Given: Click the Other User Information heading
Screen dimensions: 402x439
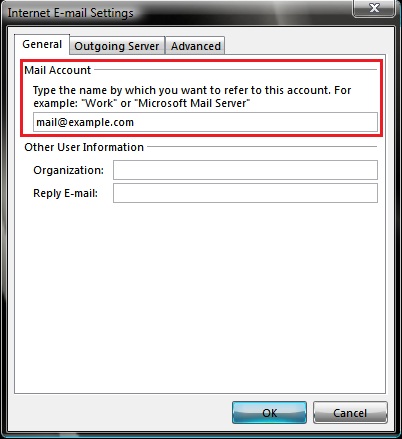Looking at the screenshot, I should point(84,147).
